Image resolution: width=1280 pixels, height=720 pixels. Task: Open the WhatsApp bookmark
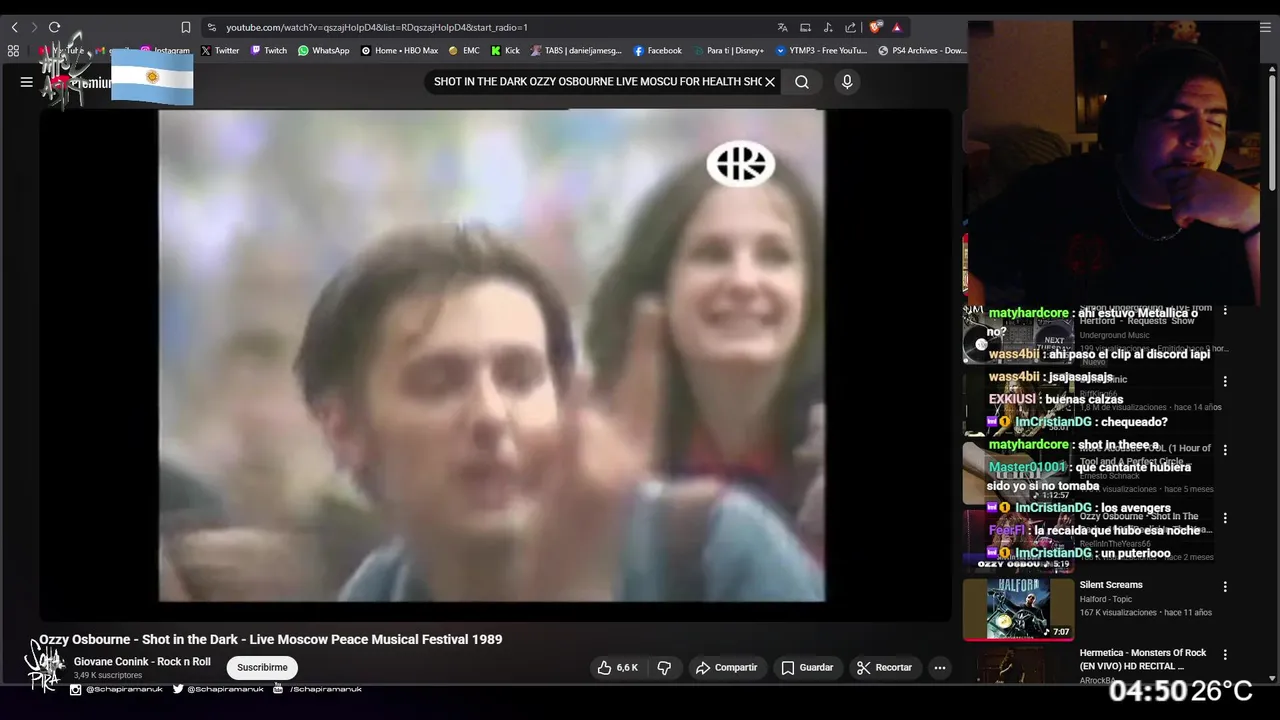point(324,50)
